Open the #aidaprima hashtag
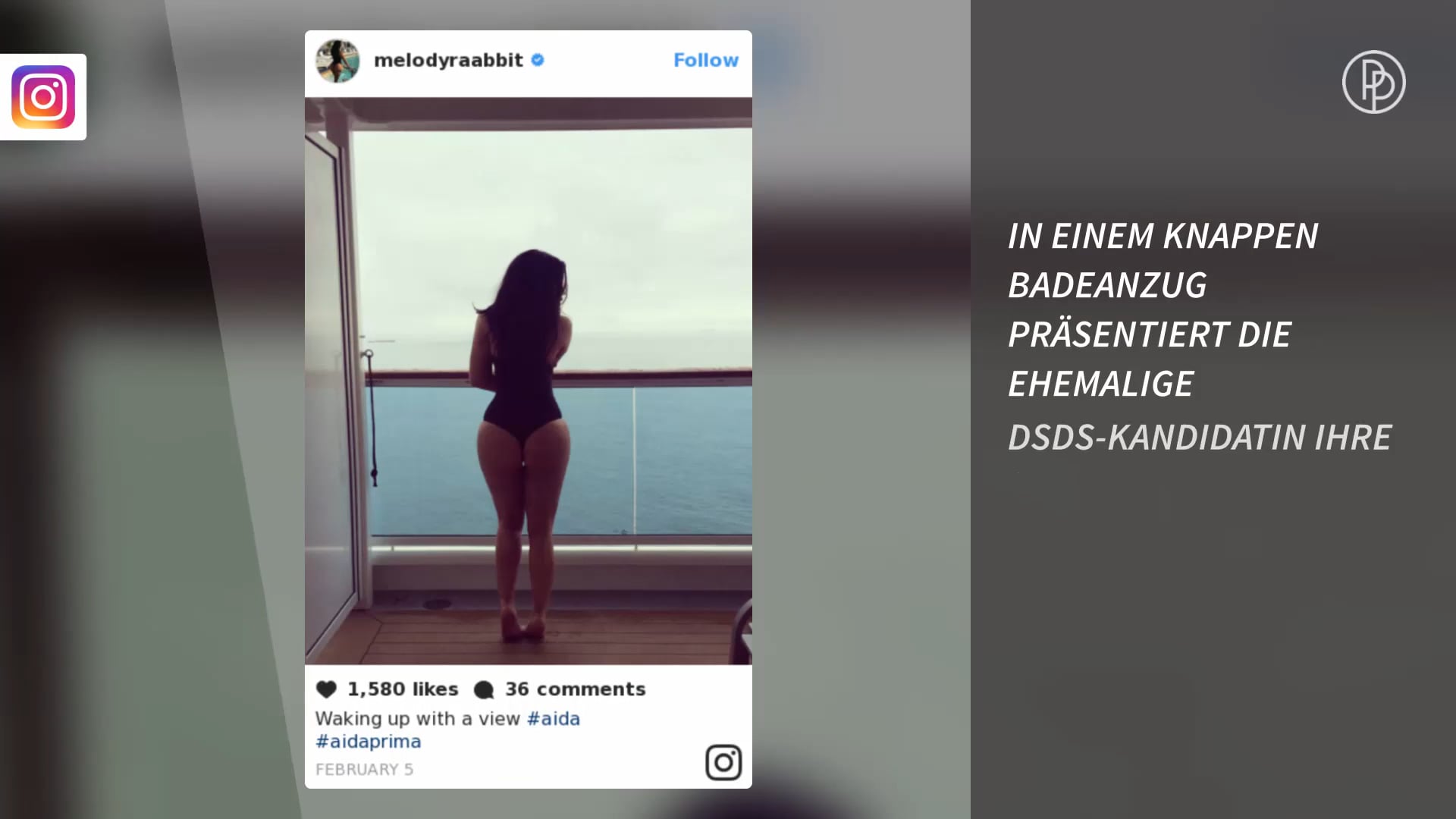1456x819 pixels. [368, 742]
